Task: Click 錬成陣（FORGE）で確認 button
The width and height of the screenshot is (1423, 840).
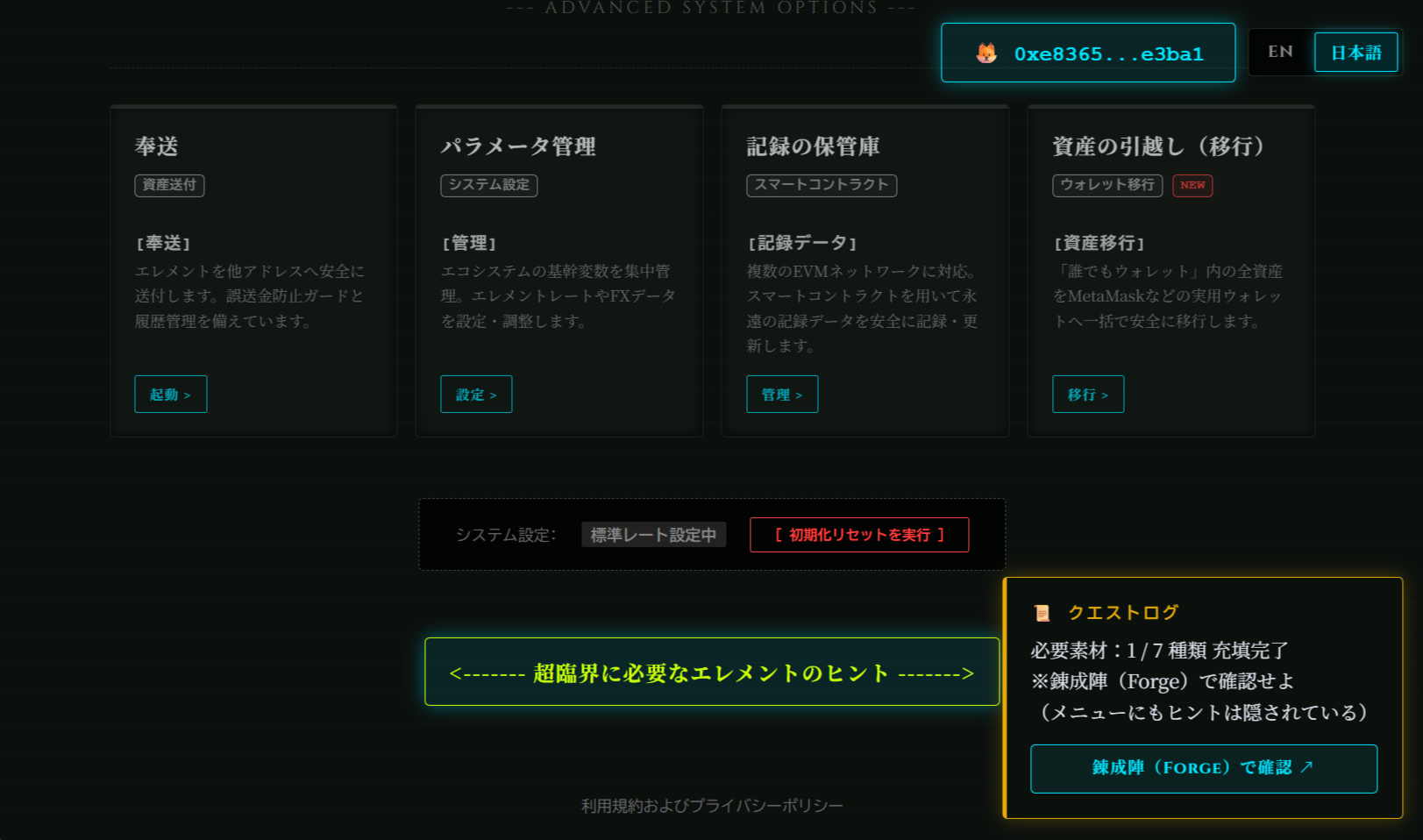Action: (x=1204, y=769)
